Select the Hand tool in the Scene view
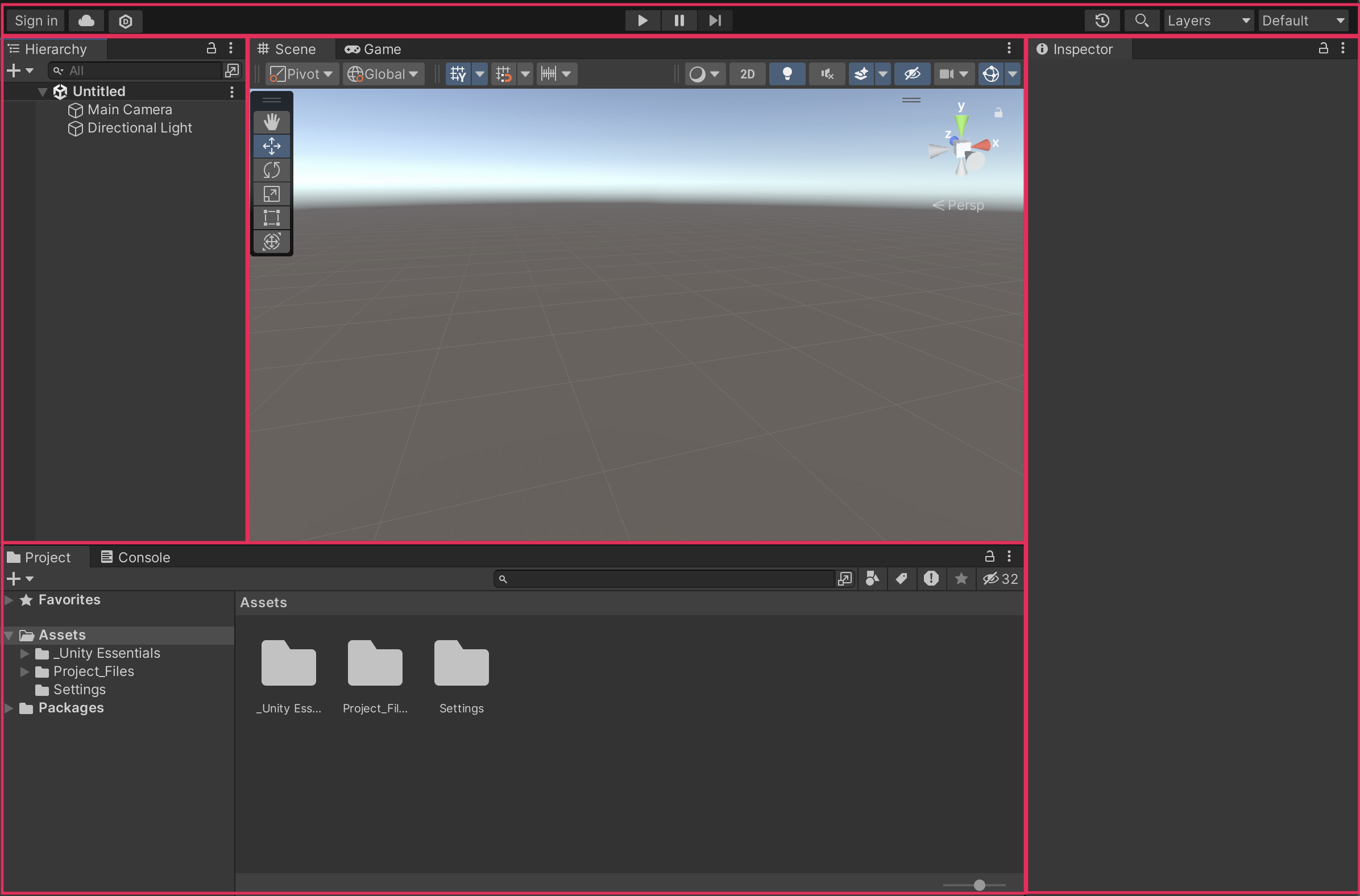The height and width of the screenshot is (896, 1360). [271, 121]
